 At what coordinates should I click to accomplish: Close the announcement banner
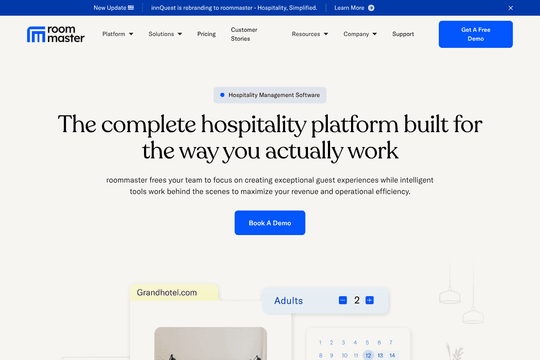(x=510, y=8)
